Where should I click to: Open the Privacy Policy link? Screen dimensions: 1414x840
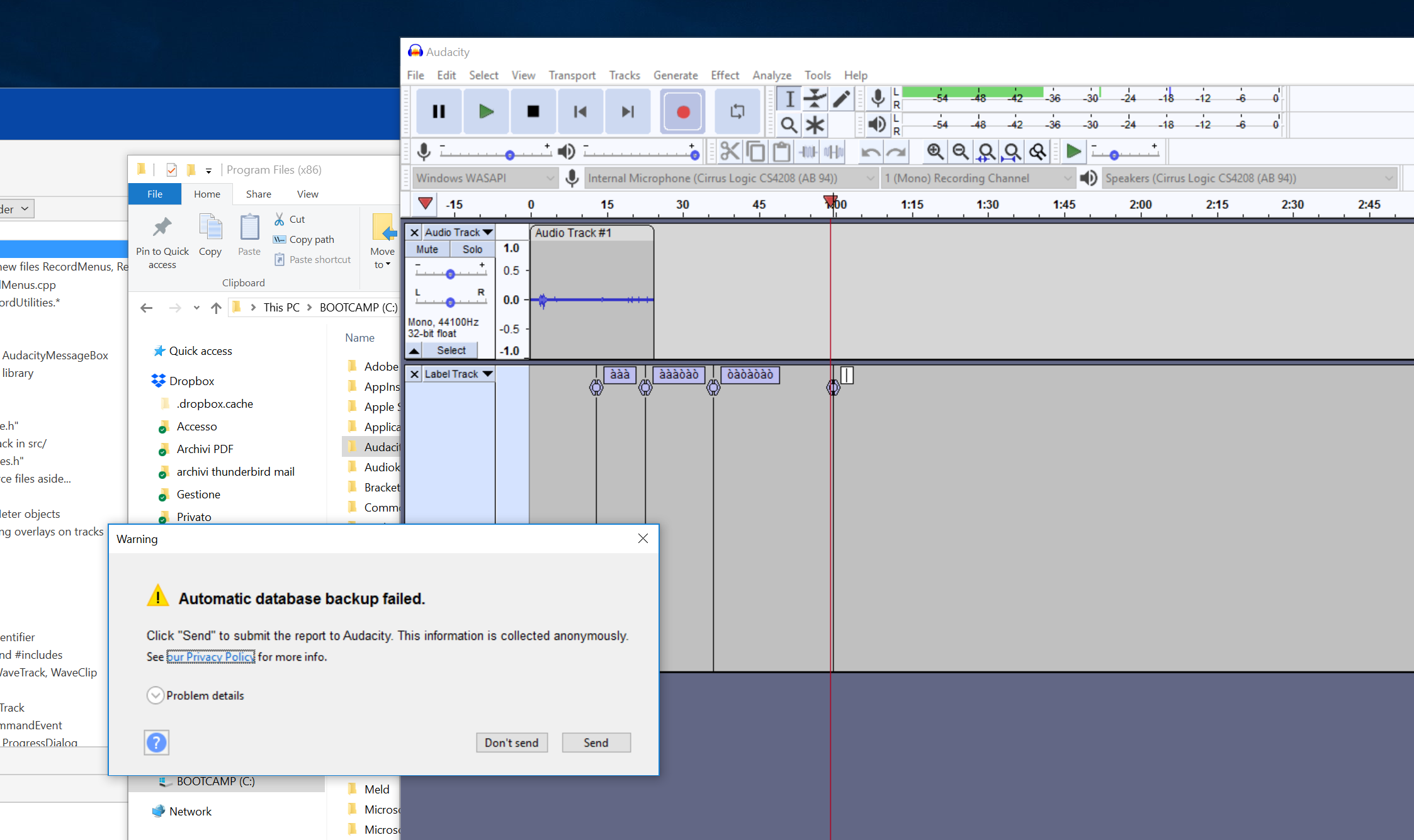click(x=211, y=656)
